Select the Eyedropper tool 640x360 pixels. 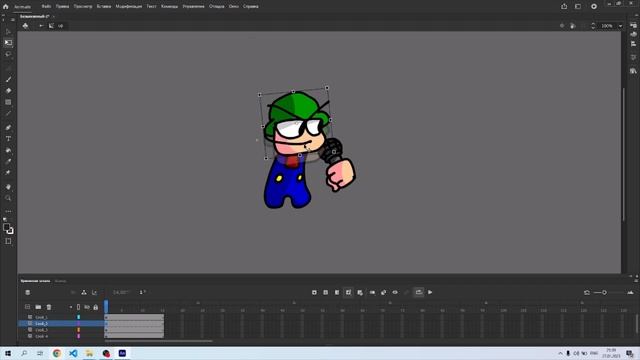coord(8,161)
